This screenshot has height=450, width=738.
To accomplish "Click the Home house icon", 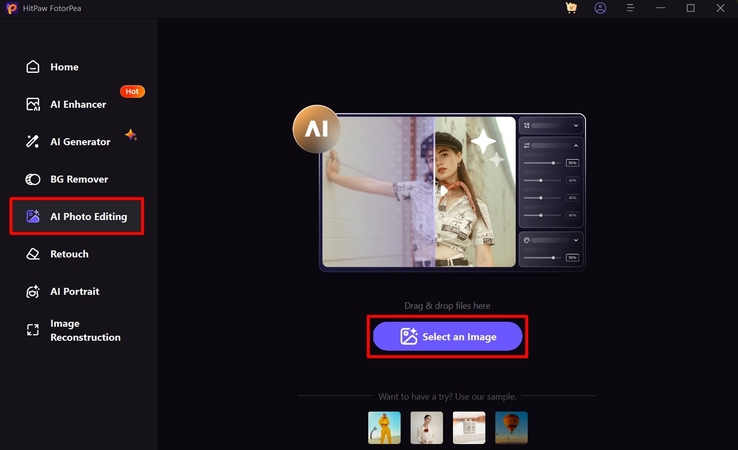I will (32, 67).
